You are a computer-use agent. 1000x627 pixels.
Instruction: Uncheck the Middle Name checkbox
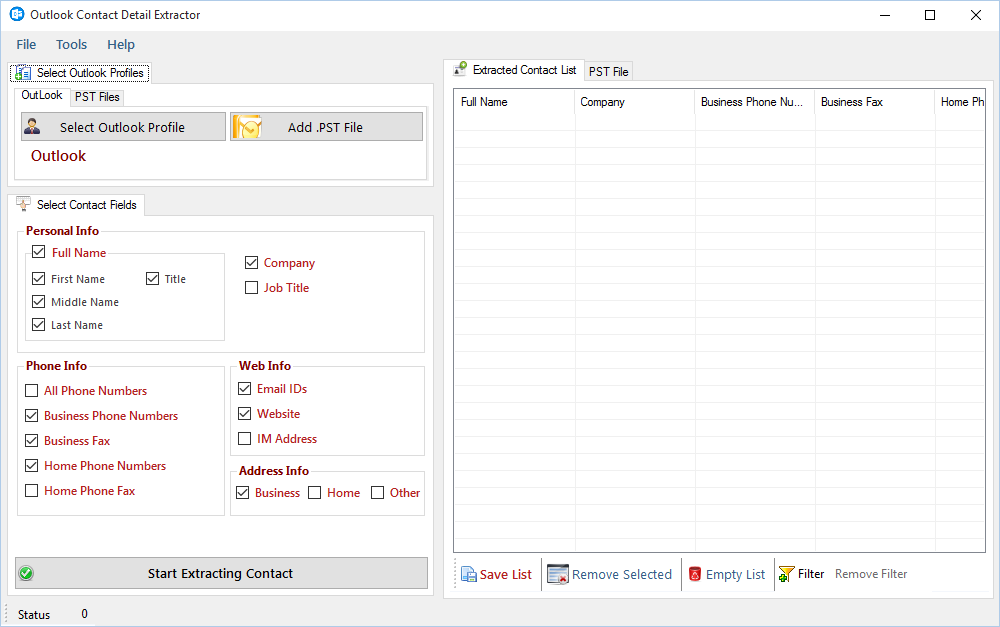coord(38,302)
